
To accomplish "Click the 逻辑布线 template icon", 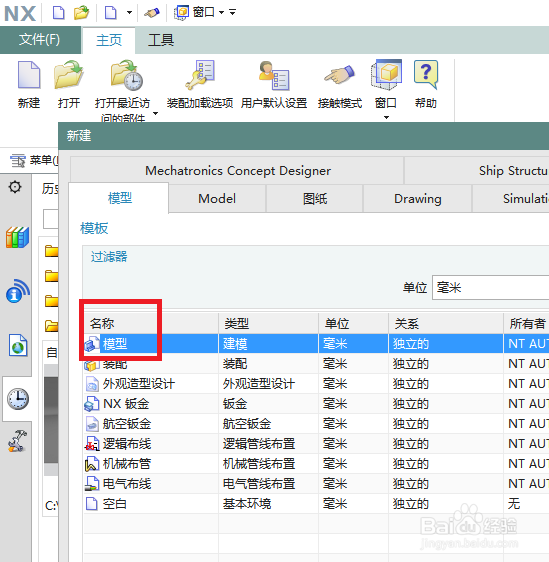I will click(x=92, y=444).
